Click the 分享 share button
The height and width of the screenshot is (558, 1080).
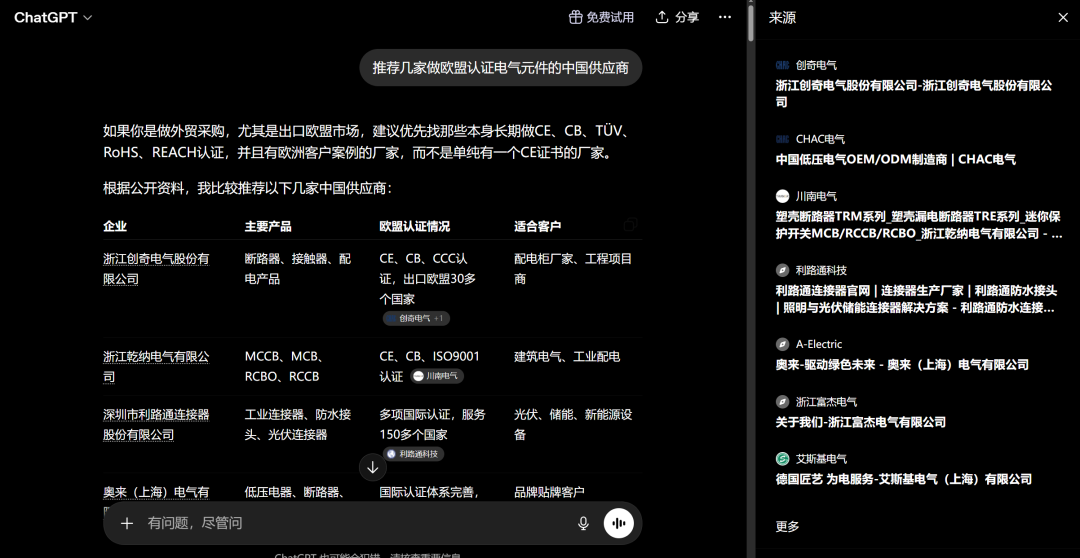tap(677, 17)
